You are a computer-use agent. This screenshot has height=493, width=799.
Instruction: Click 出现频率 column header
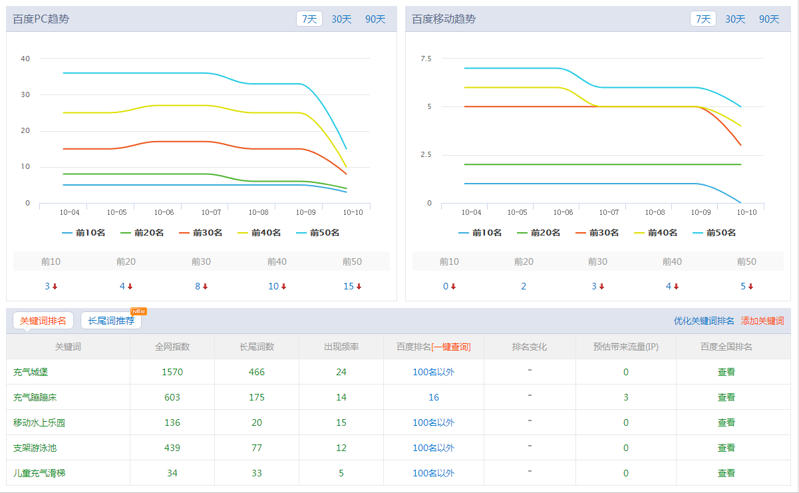[341, 347]
